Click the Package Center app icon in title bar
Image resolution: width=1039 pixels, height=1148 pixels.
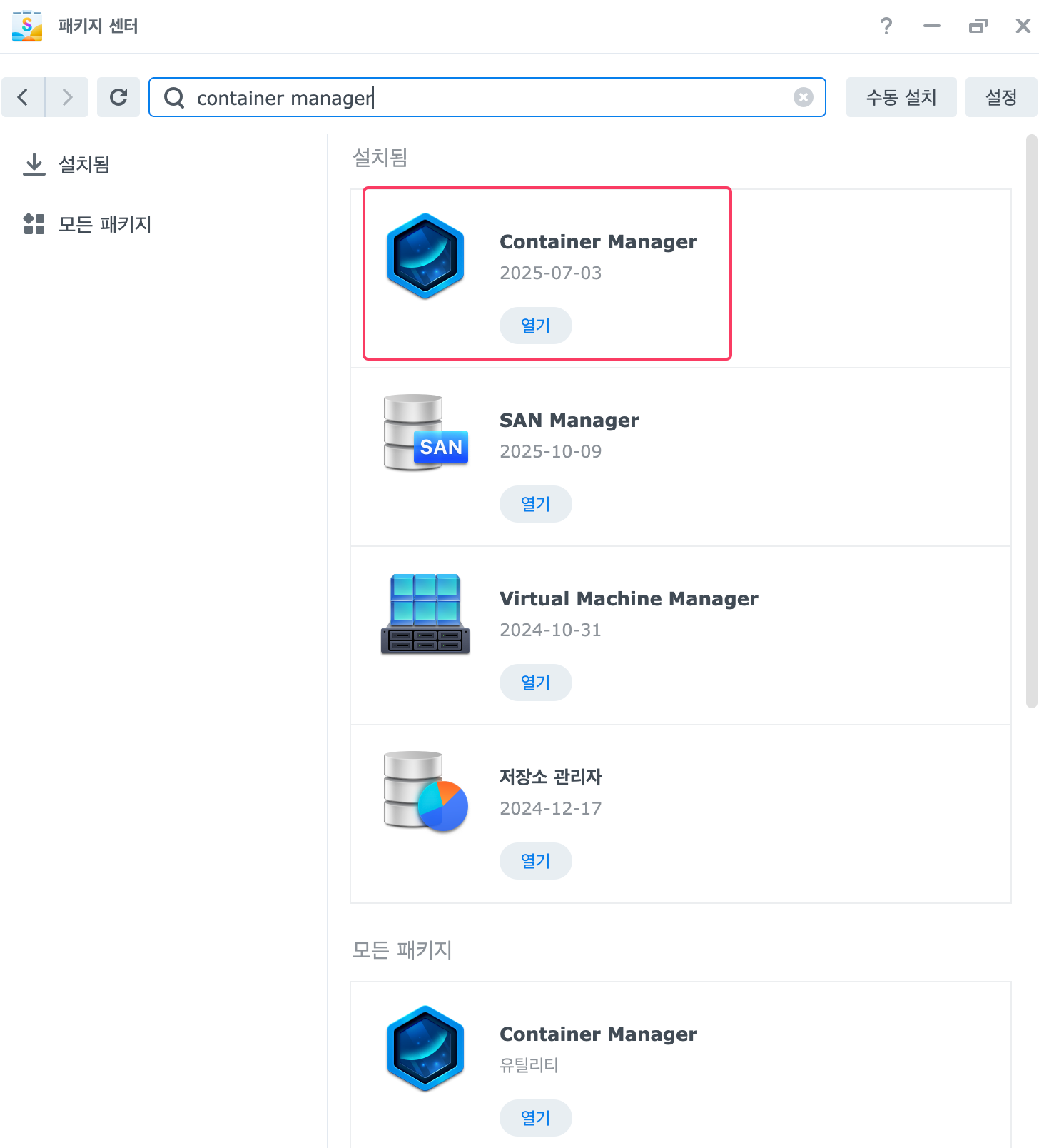click(27, 26)
